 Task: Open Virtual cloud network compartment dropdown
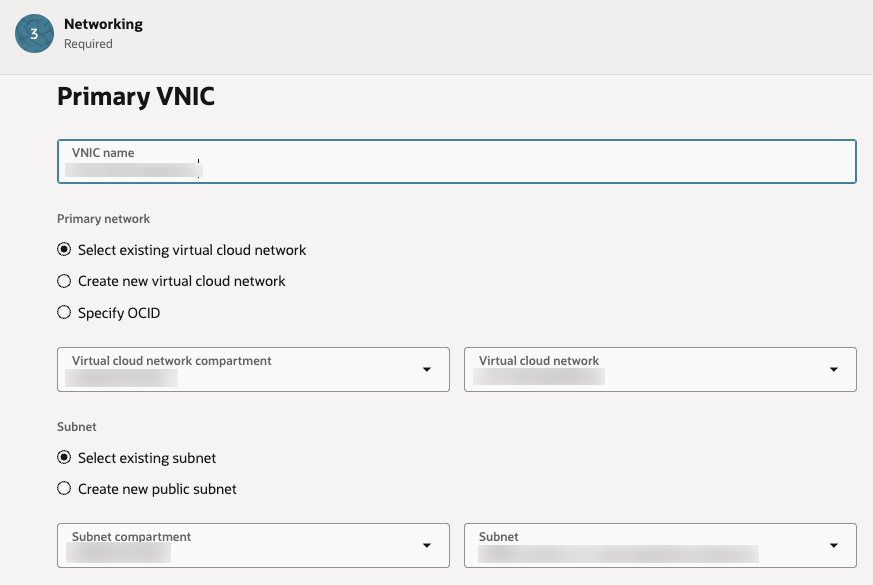(253, 370)
